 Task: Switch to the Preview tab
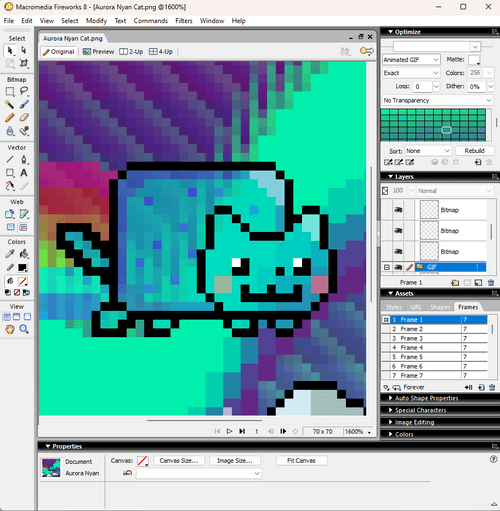pos(99,52)
